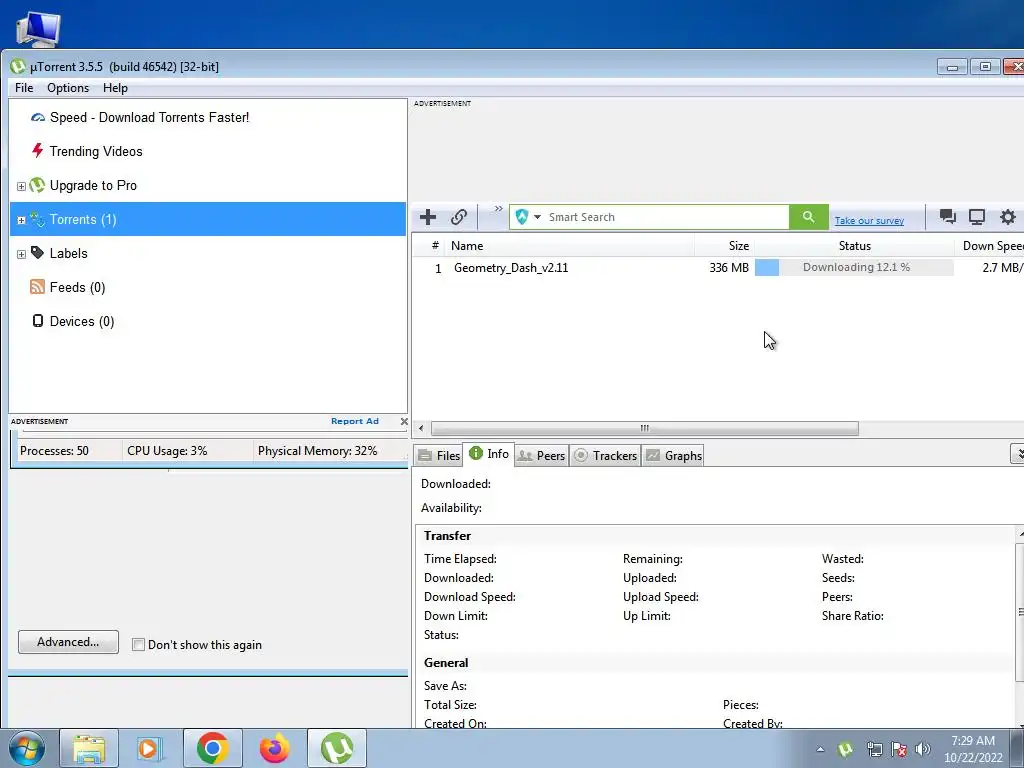Click the green search magnifier button

coord(808,217)
